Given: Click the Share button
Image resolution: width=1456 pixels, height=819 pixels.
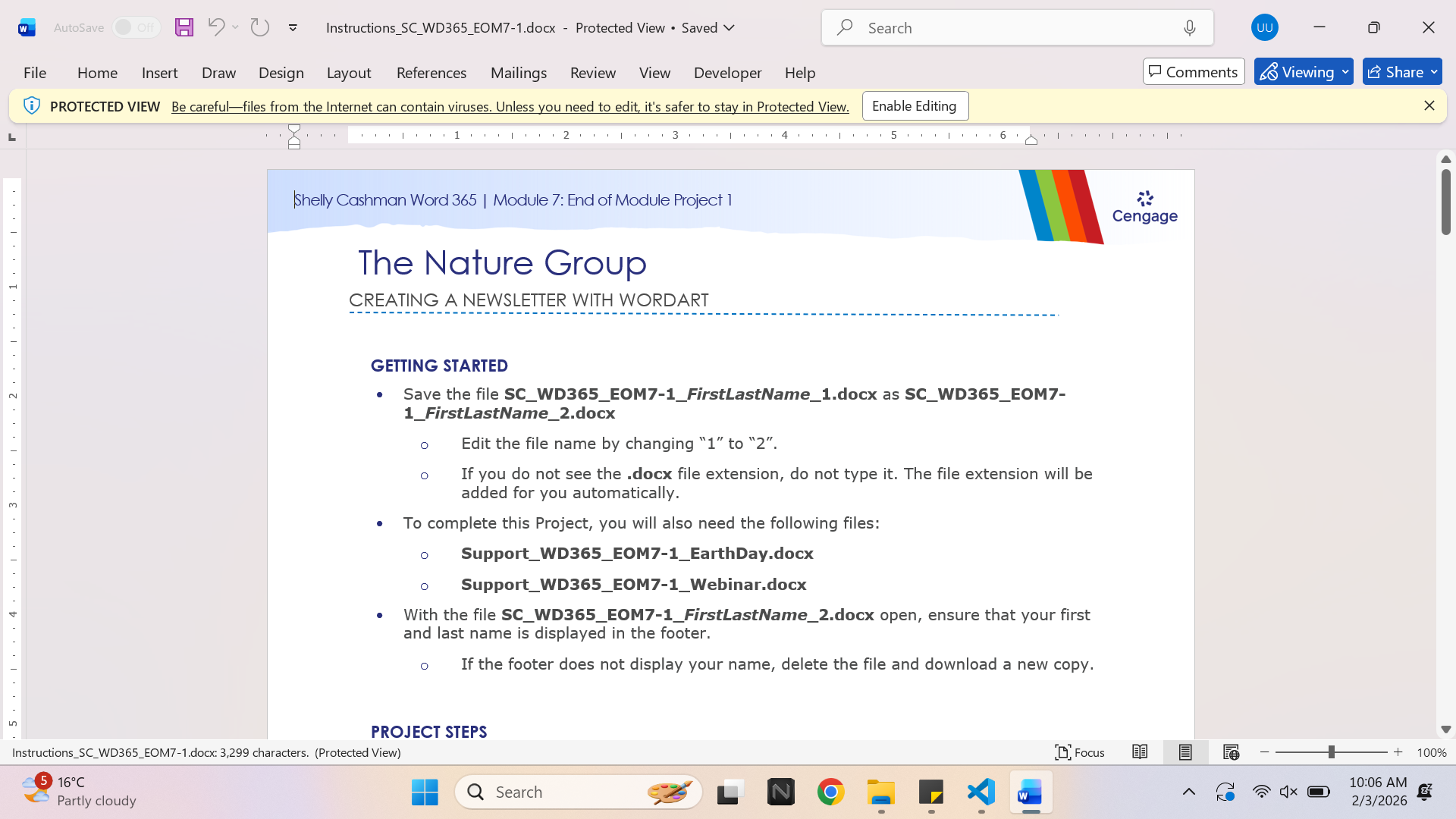Looking at the screenshot, I should [1395, 72].
